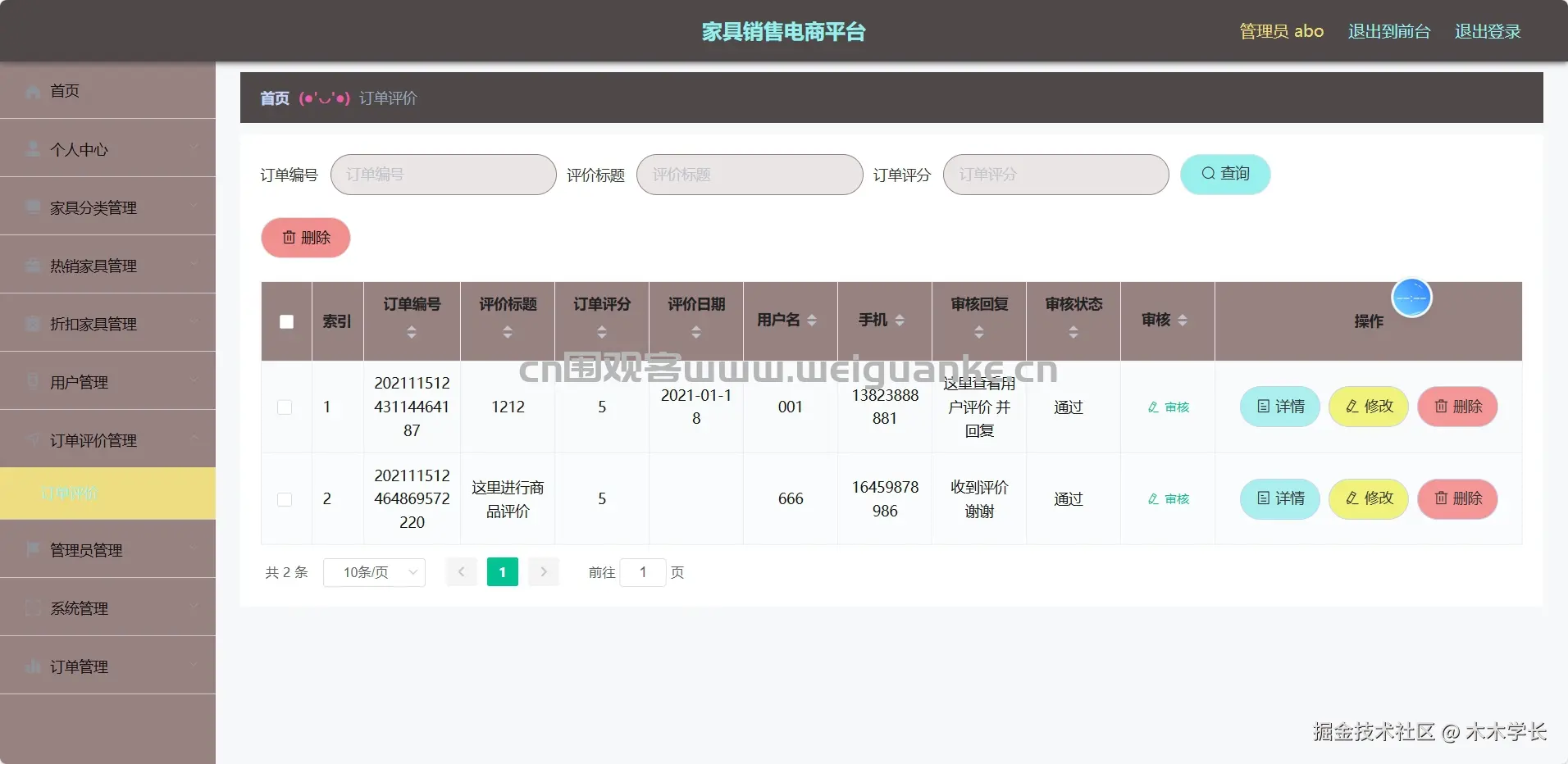Click the blue floating circle icon
Screen dimensions: 1568x764
pyautogui.click(x=1411, y=298)
